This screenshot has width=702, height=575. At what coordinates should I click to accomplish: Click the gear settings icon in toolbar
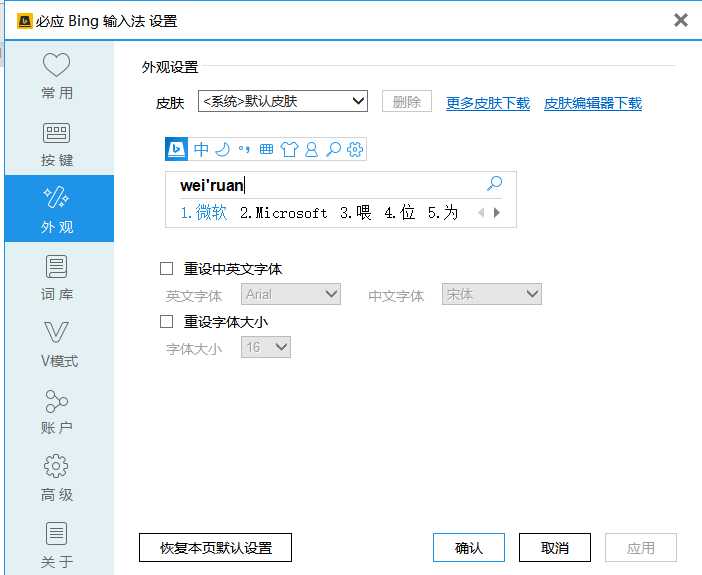pyautogui.click(x=355, y=149)
